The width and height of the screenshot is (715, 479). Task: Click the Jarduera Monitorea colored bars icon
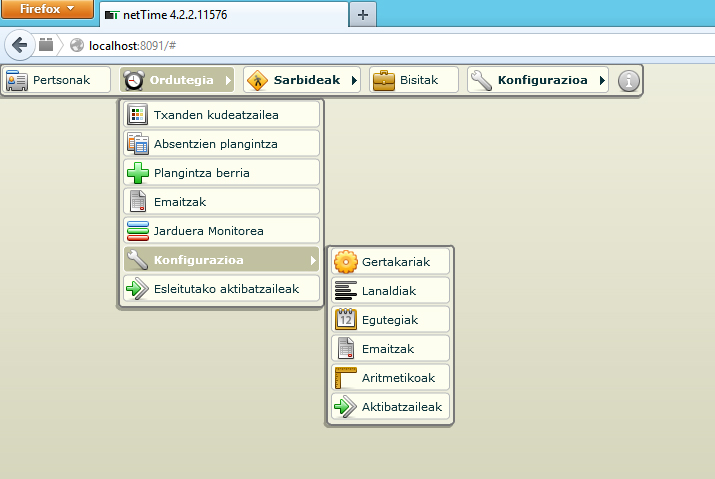click(x=137, y=231)
